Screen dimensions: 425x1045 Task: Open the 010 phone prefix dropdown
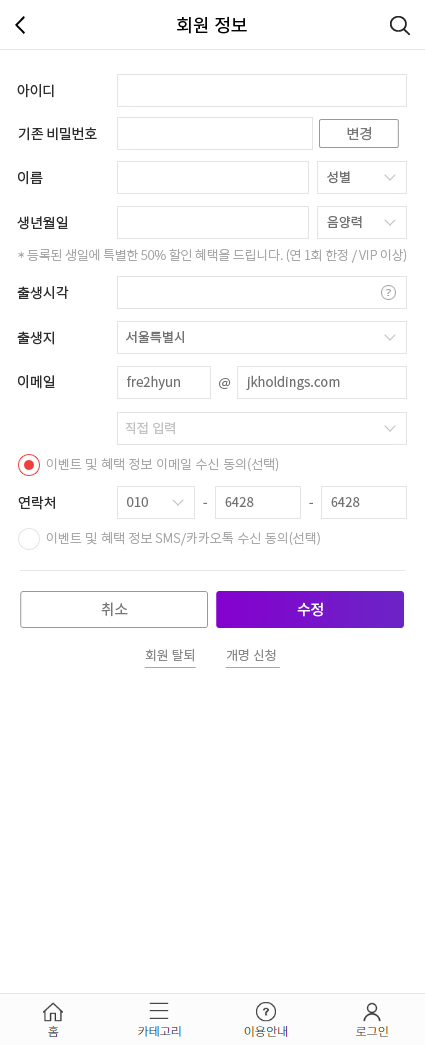[156, 503]
